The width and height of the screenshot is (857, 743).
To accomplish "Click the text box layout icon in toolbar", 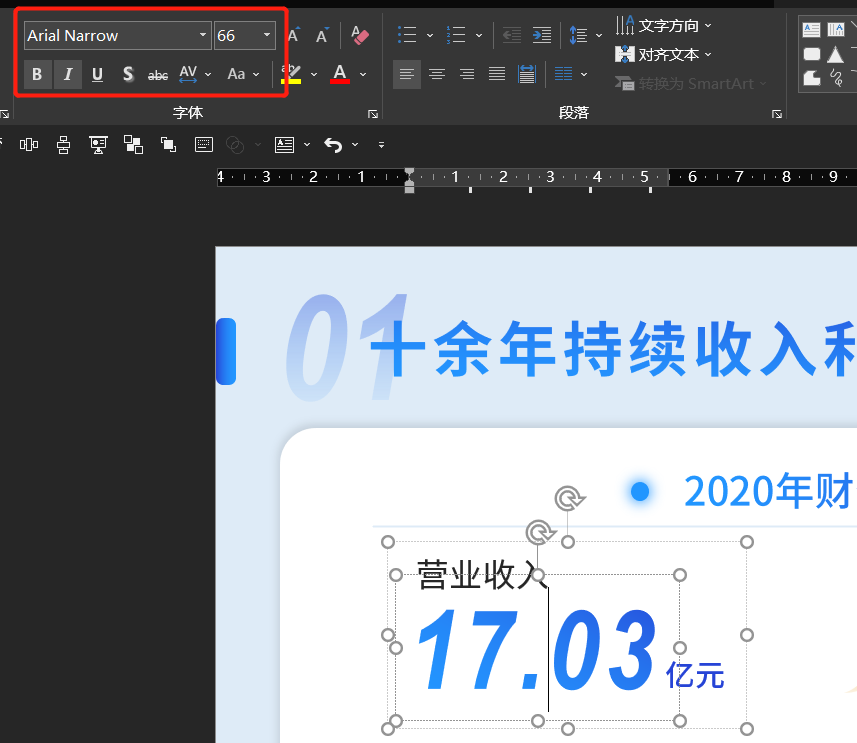I will click(285, 145).
